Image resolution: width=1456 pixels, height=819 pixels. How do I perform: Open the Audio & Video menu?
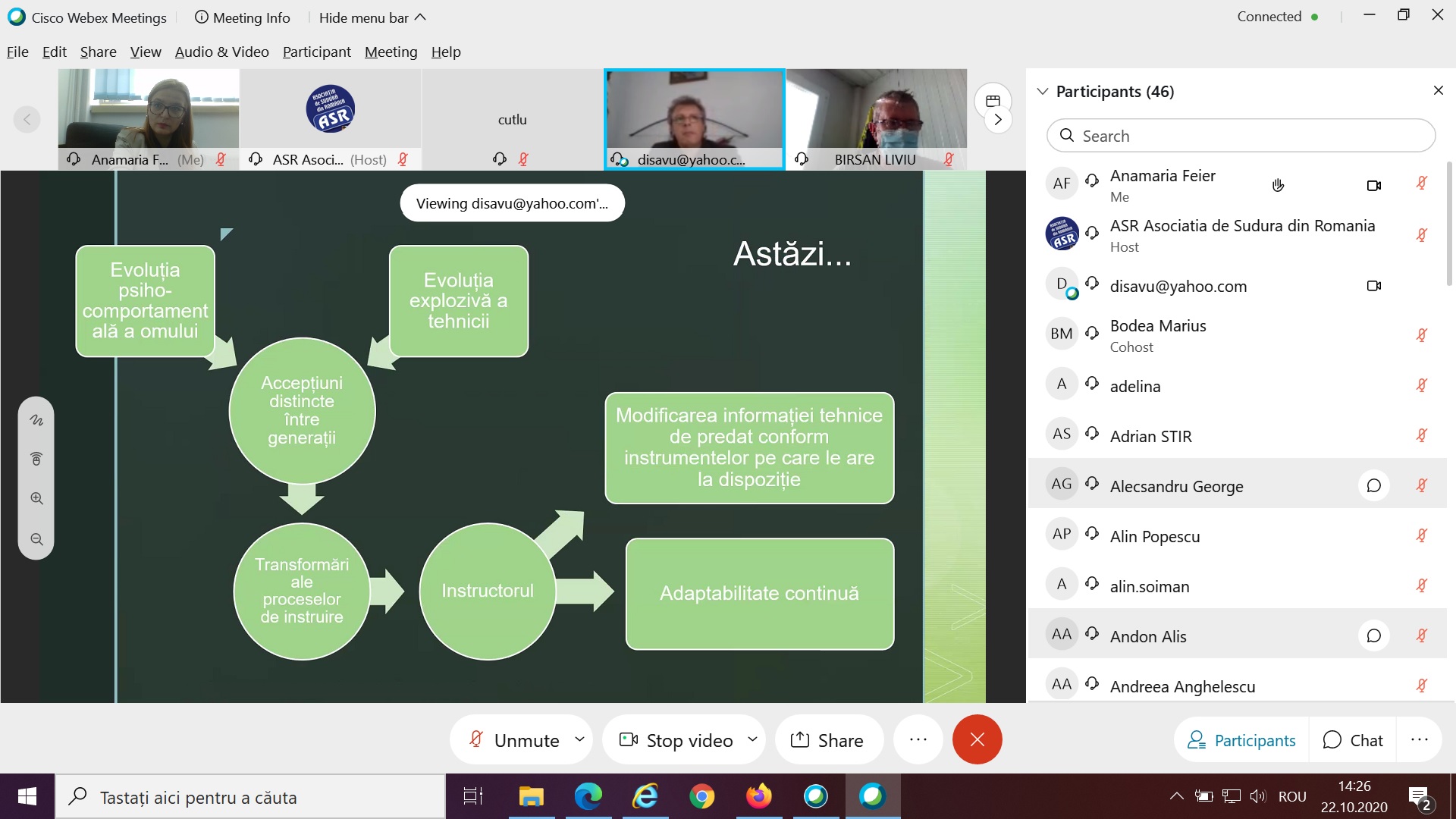tap(221, 52)
